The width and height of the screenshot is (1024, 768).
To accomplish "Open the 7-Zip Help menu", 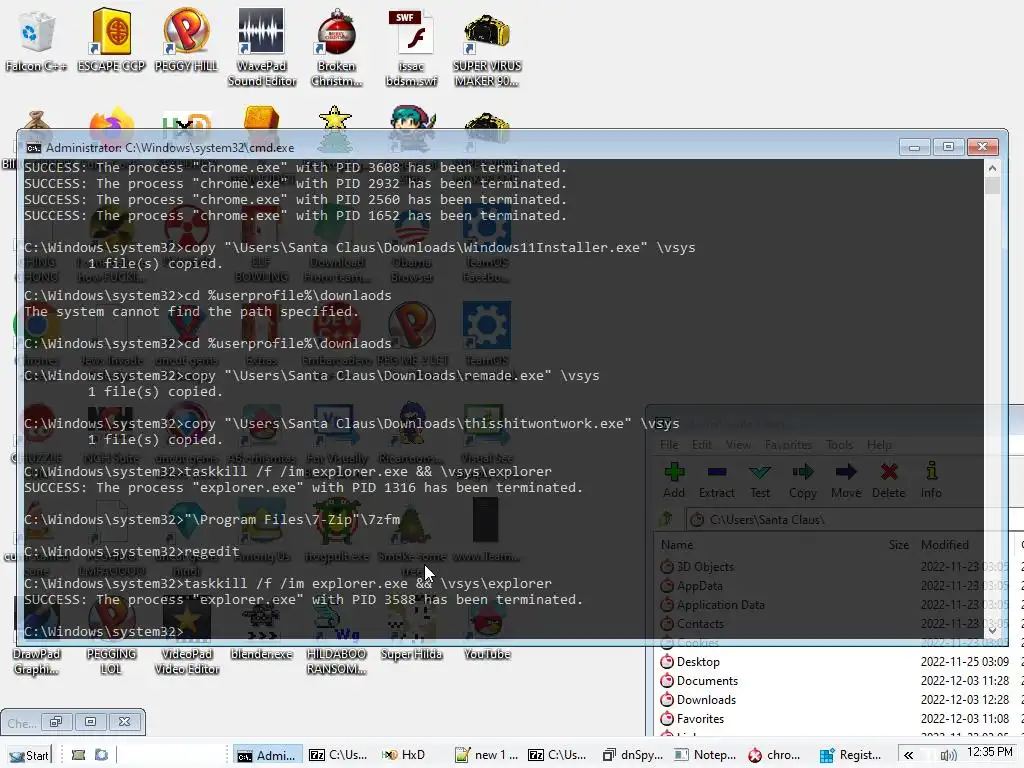I will pos(879,445).
